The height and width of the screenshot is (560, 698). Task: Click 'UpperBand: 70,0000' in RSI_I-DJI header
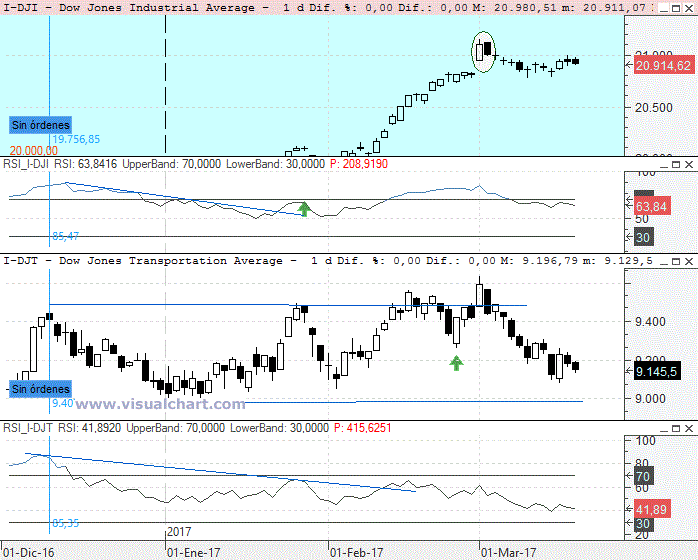point(171,164)
